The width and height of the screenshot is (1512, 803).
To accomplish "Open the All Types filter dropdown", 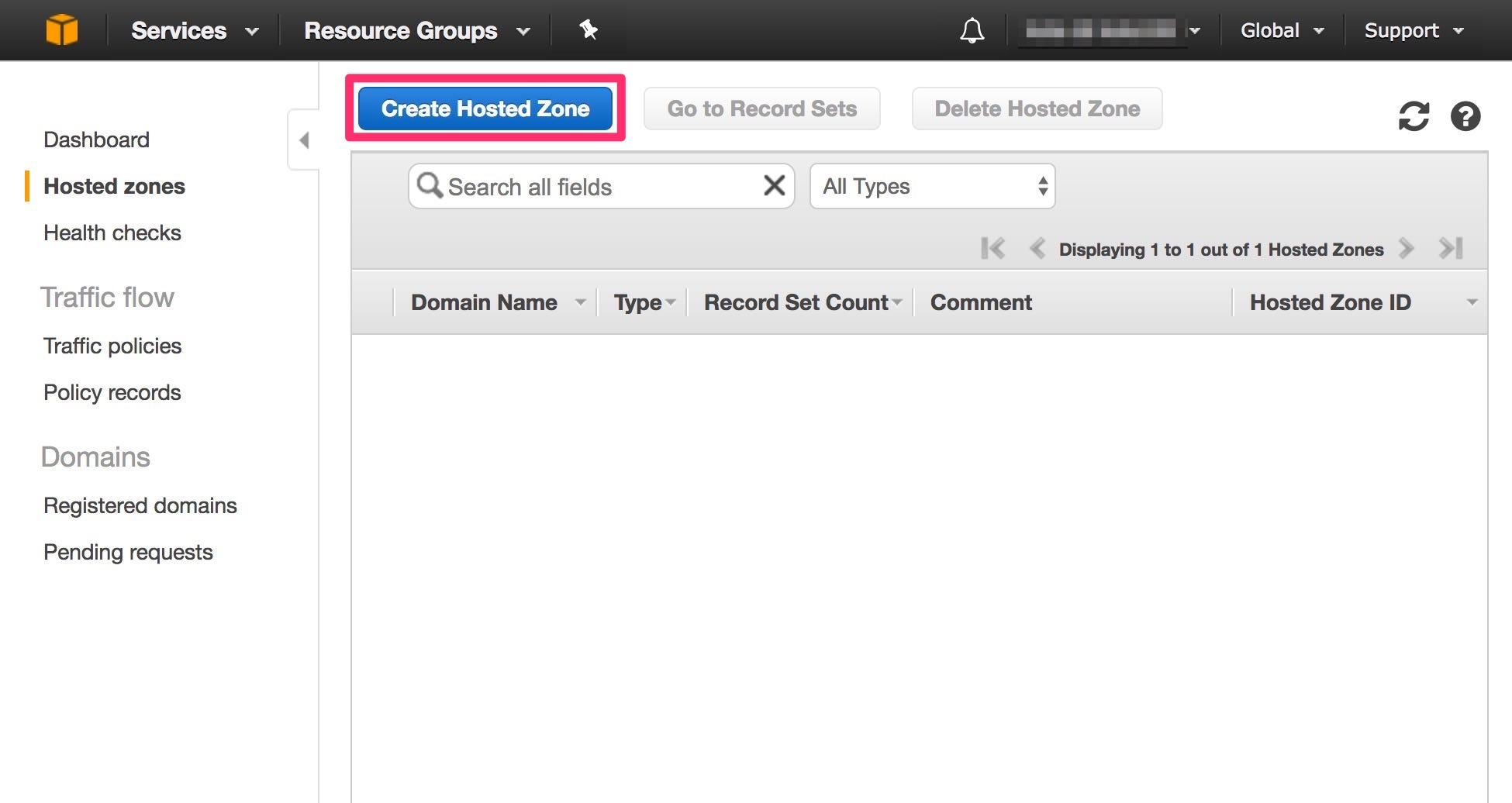I will (932, 186).
